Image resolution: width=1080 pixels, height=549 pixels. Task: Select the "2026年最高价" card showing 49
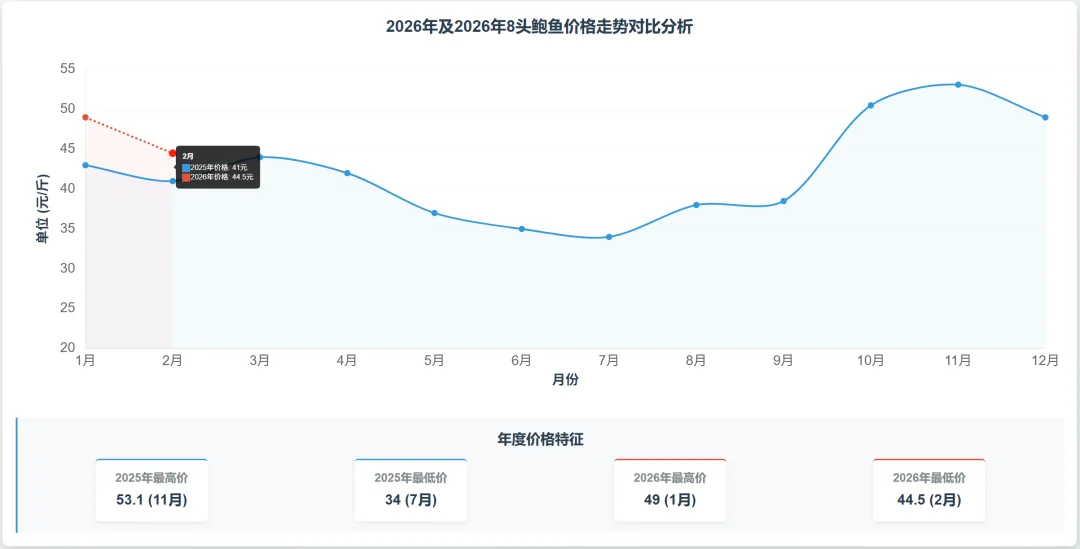point(669,490)
